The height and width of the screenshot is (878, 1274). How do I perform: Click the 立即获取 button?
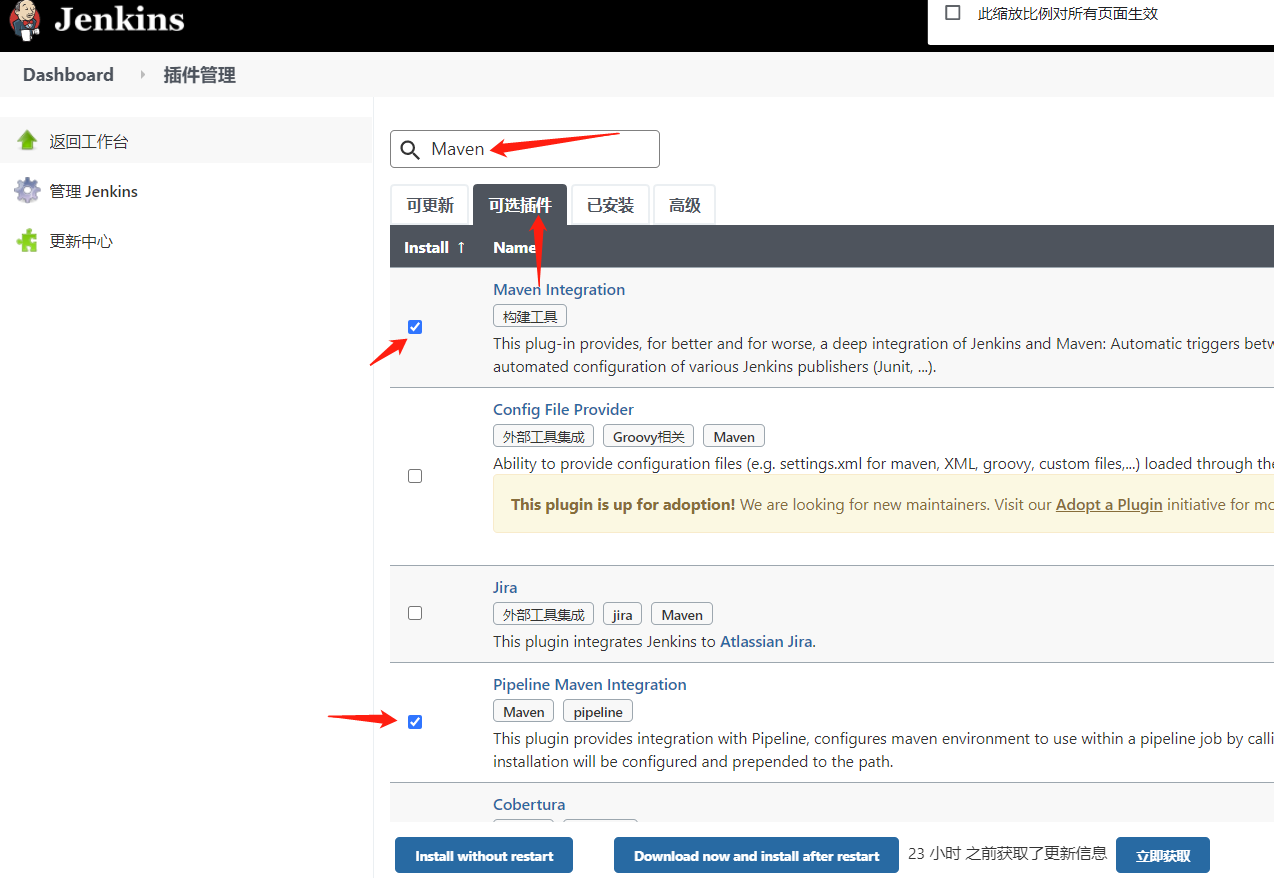(1163, 856)
